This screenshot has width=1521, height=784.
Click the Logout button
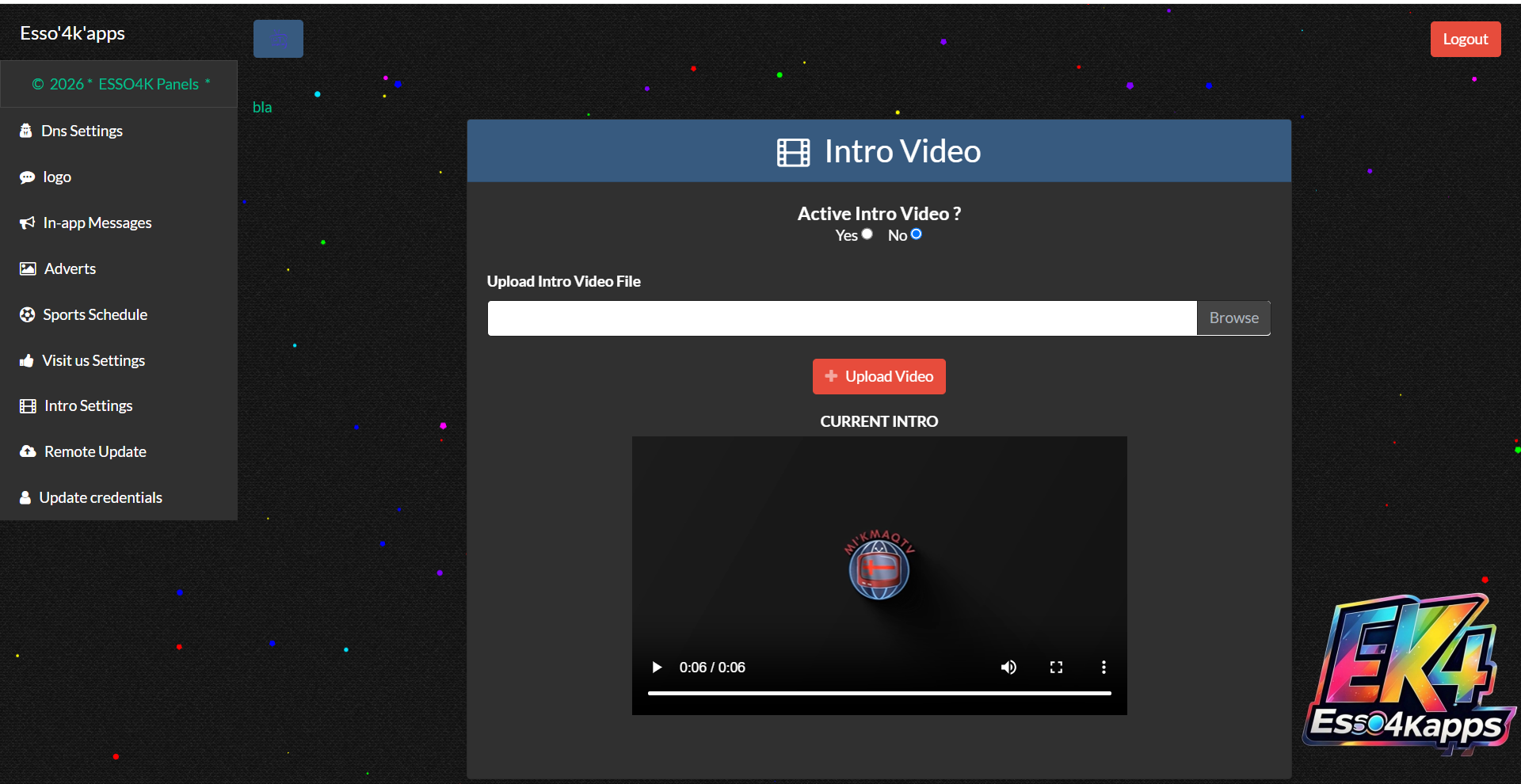click(x=1466, y=39)
